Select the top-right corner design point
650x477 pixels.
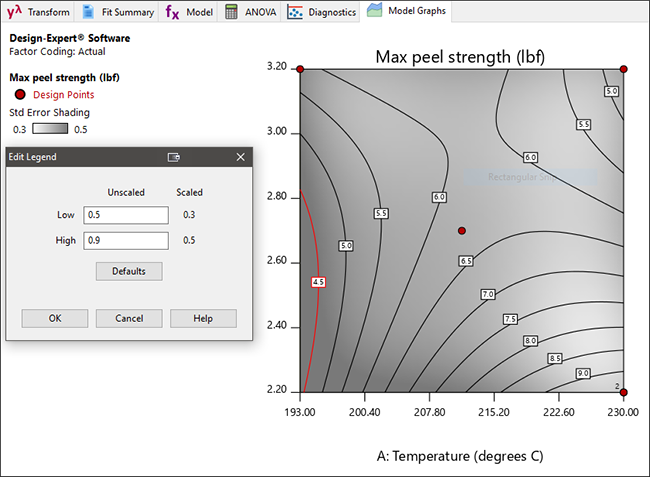(623, 69)
